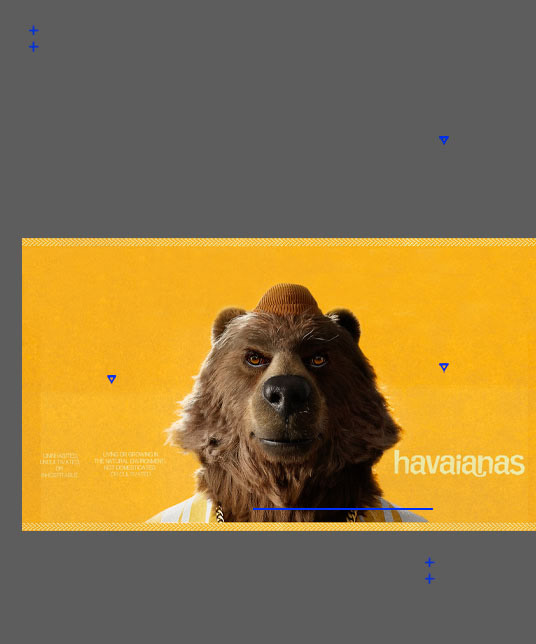
Task: Select the blue triangle above the havaianas logo
Action: click(x=444, y=367)
